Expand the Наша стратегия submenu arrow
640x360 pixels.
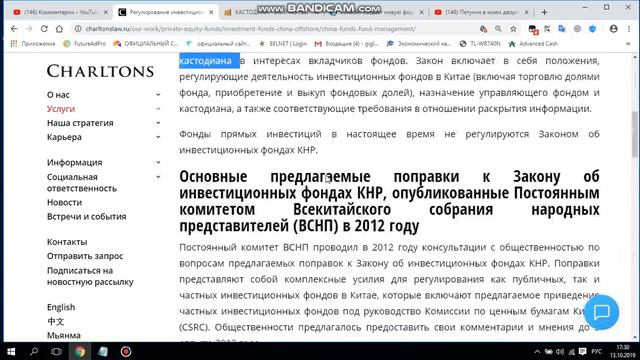158,123
